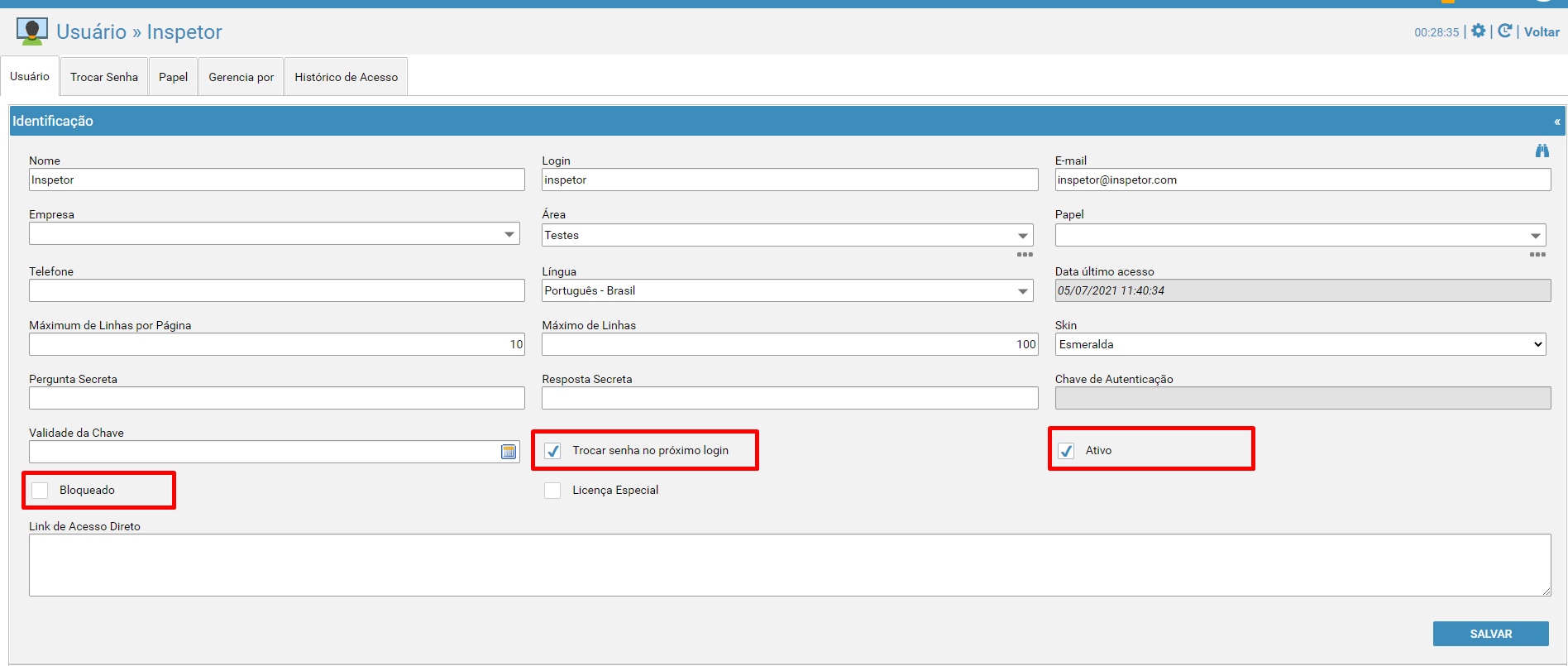The image size is (1568, 666).
Task: Enable the Licença Especial checkbox
Action: [x=552, y=491]
